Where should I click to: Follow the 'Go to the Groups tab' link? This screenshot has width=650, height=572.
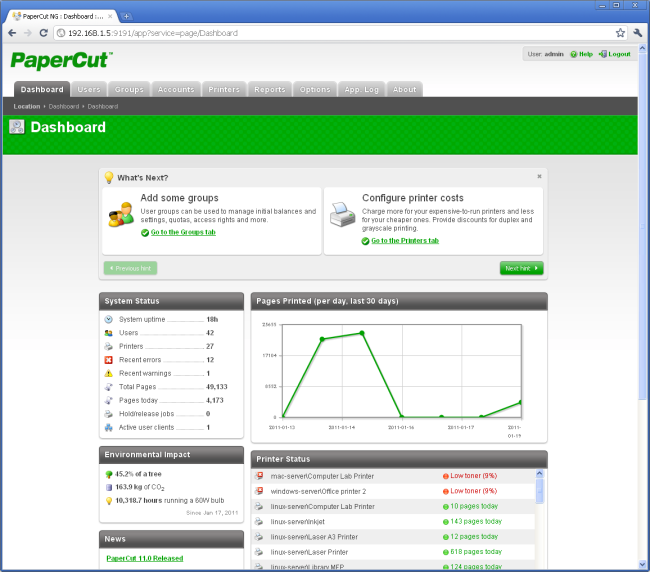182,232
